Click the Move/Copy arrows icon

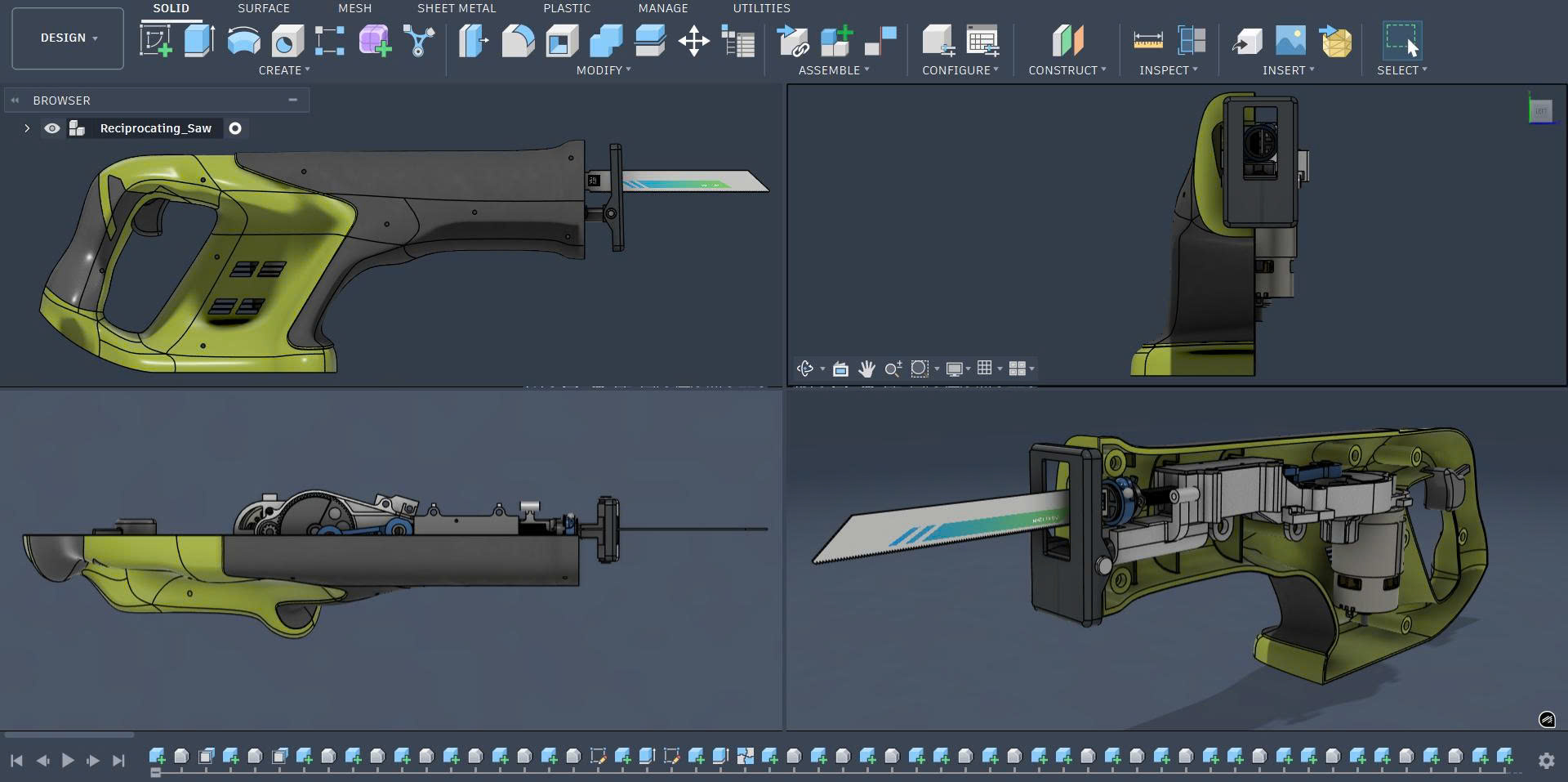tap(693, 41)
